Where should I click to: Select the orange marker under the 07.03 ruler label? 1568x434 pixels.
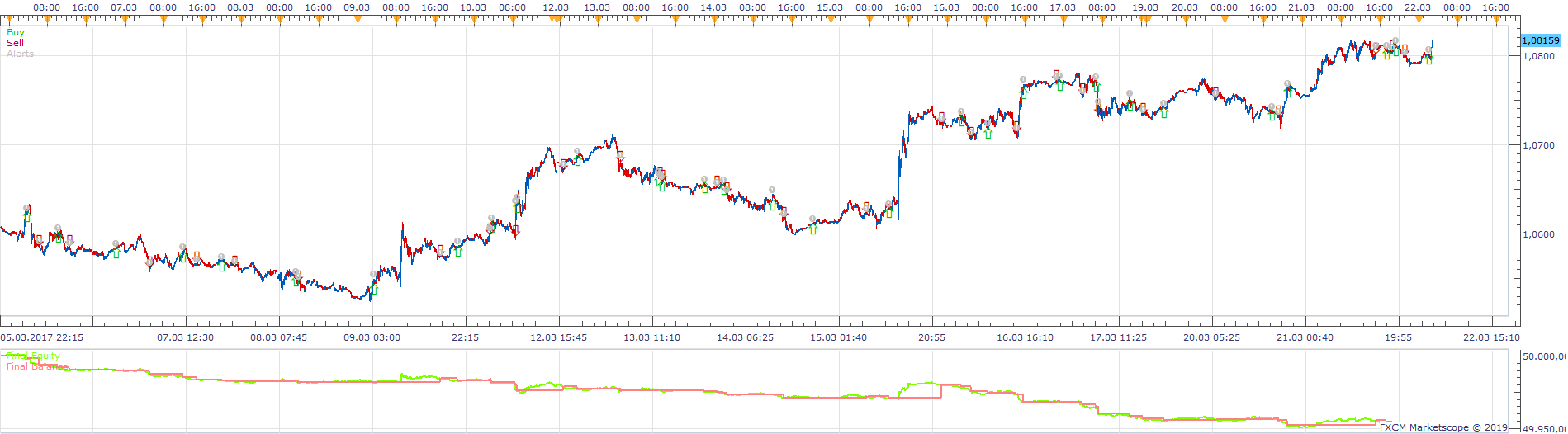coord(124,21)
